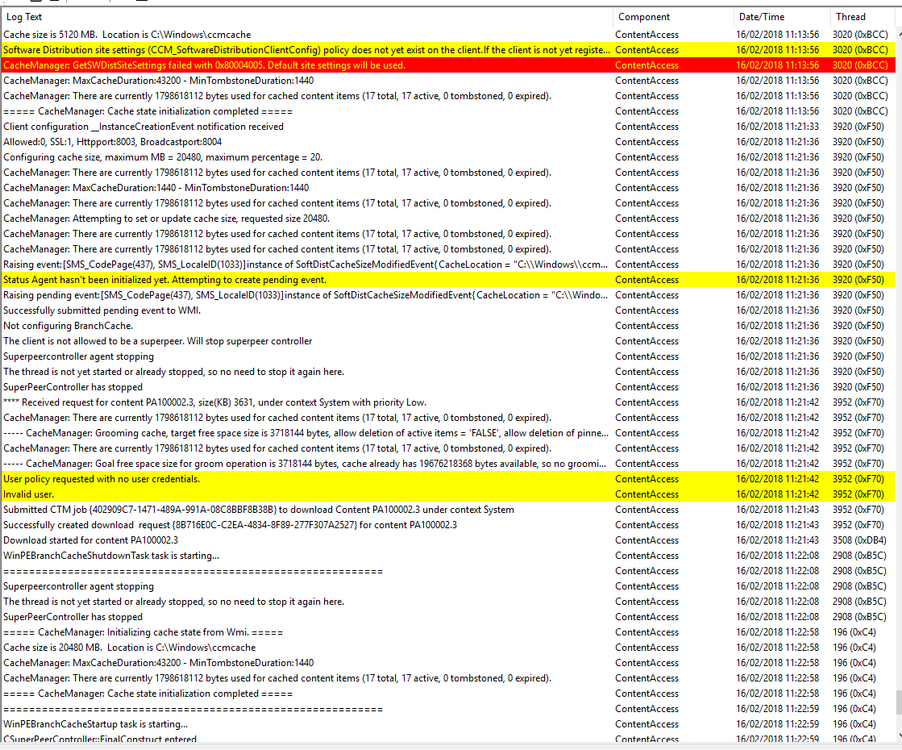
Task: Select 'Allowed:0, SSL:1, Httpport:8003' log row
Action: click(448, 142)
